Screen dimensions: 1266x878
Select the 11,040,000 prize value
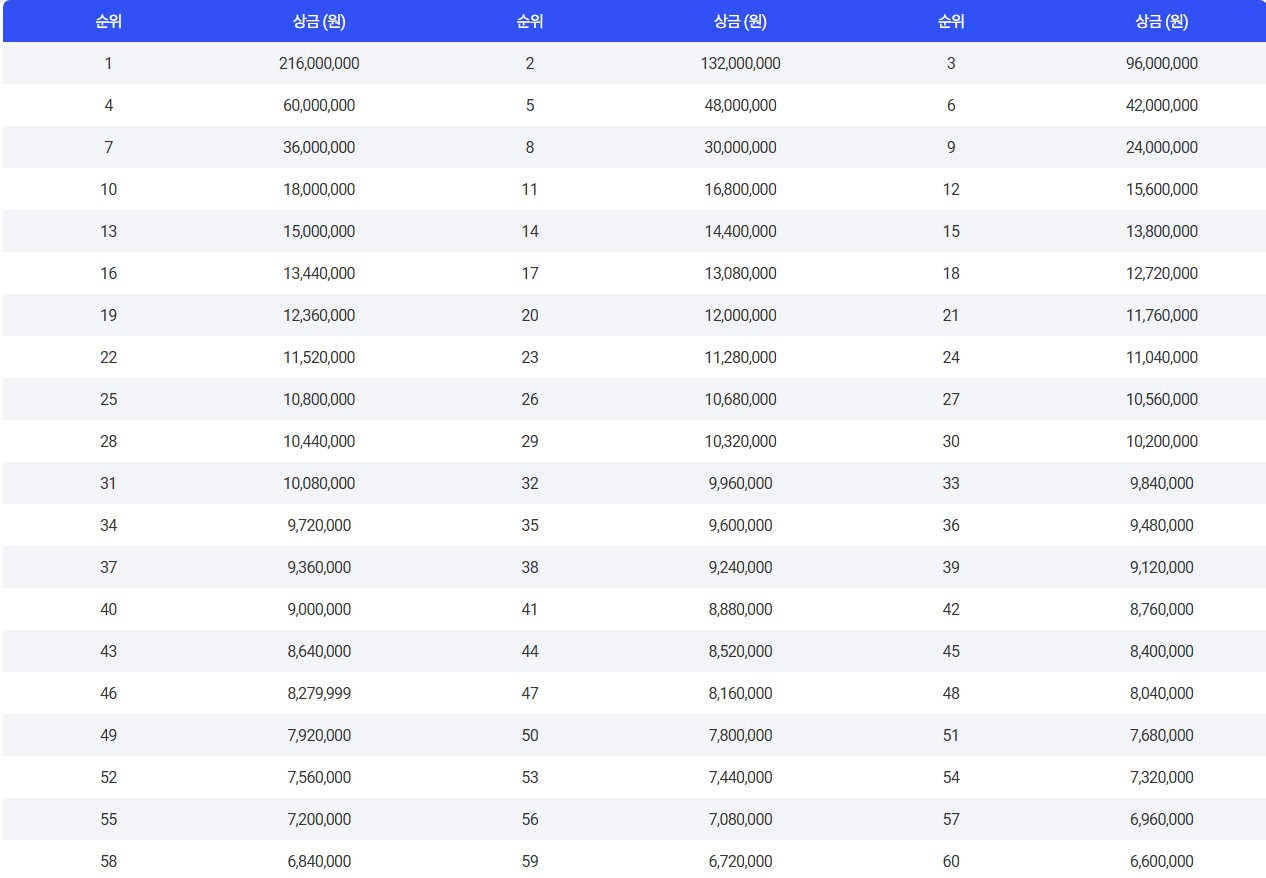1162,357
